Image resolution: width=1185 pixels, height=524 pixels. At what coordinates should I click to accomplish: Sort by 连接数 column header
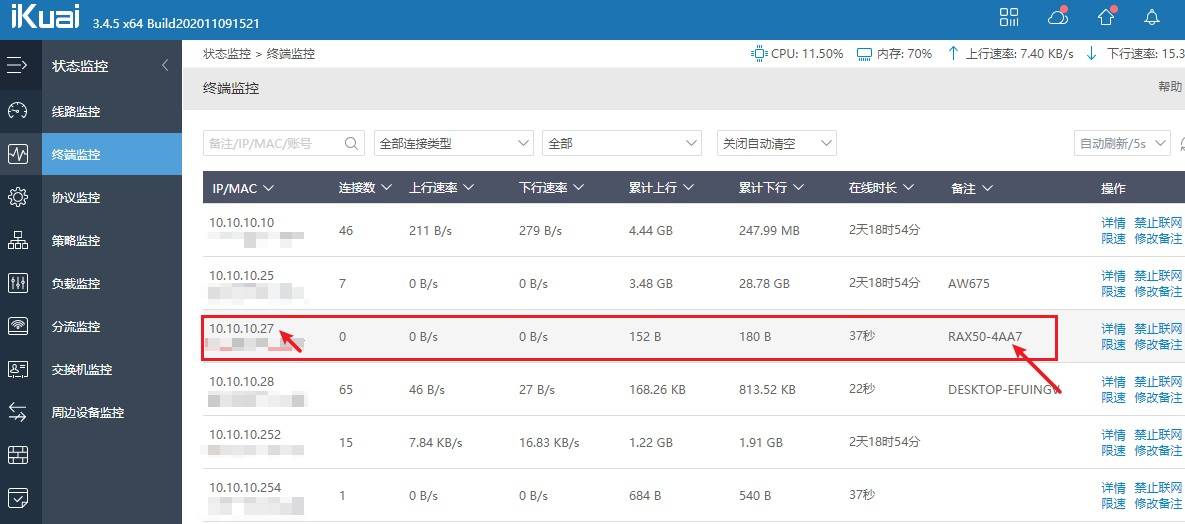(x=365, y=188)
